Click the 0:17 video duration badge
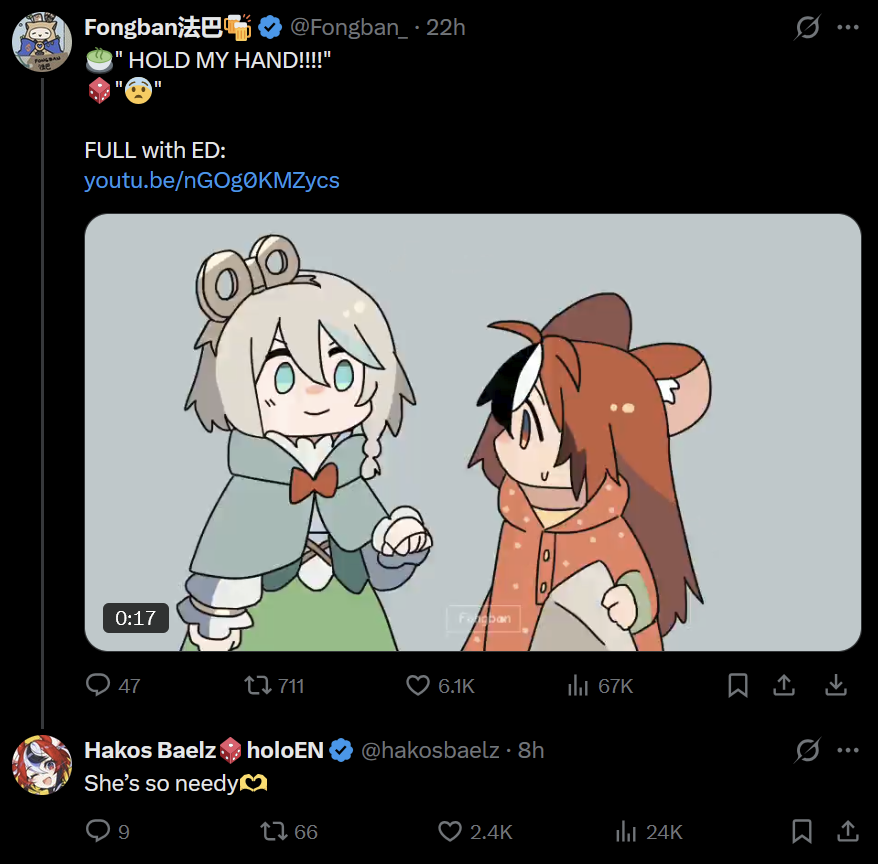Image resolution: width=878 pixels, height=864 pixels. (x=136, y=618)
